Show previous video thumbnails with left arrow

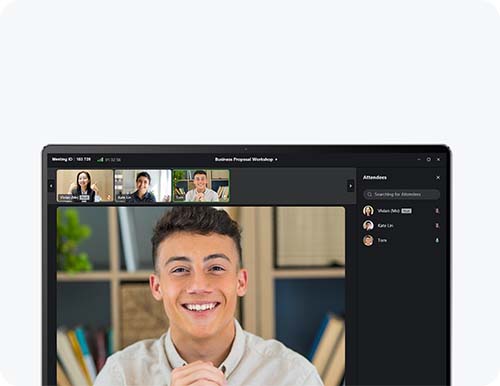(x=51, y=186)
